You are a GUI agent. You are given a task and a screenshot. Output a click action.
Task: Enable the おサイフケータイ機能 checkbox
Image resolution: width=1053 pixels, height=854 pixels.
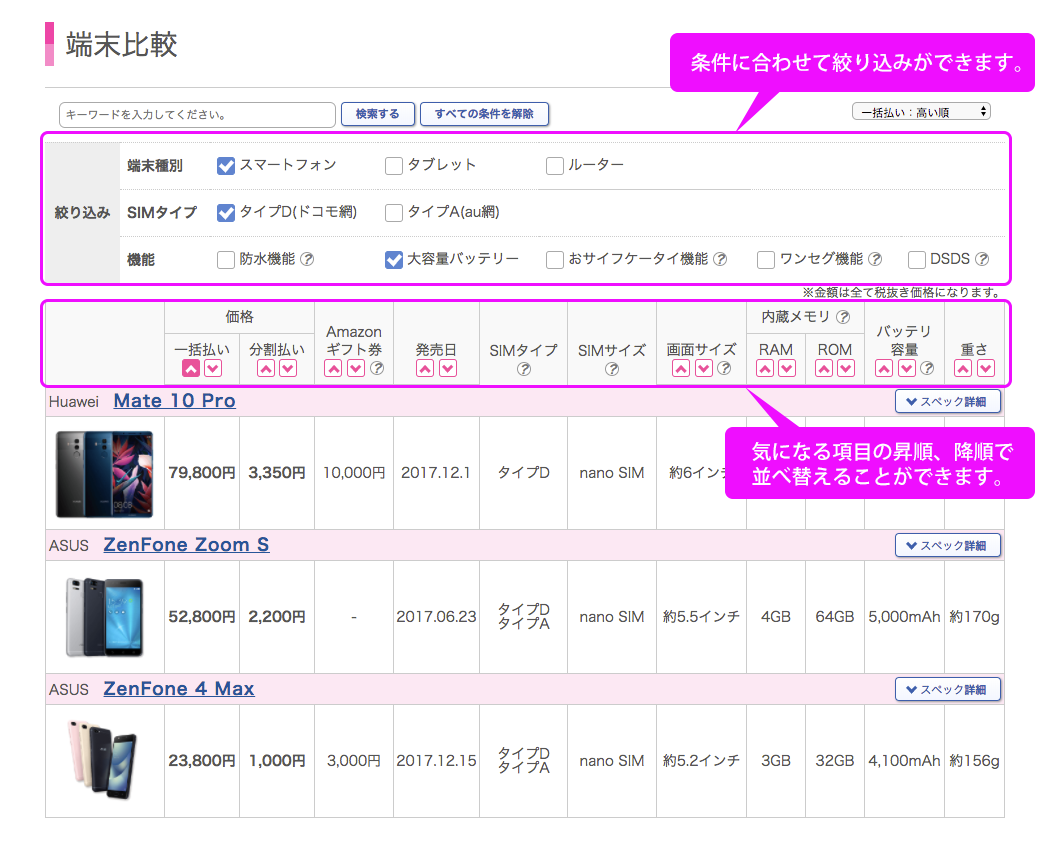555,260
